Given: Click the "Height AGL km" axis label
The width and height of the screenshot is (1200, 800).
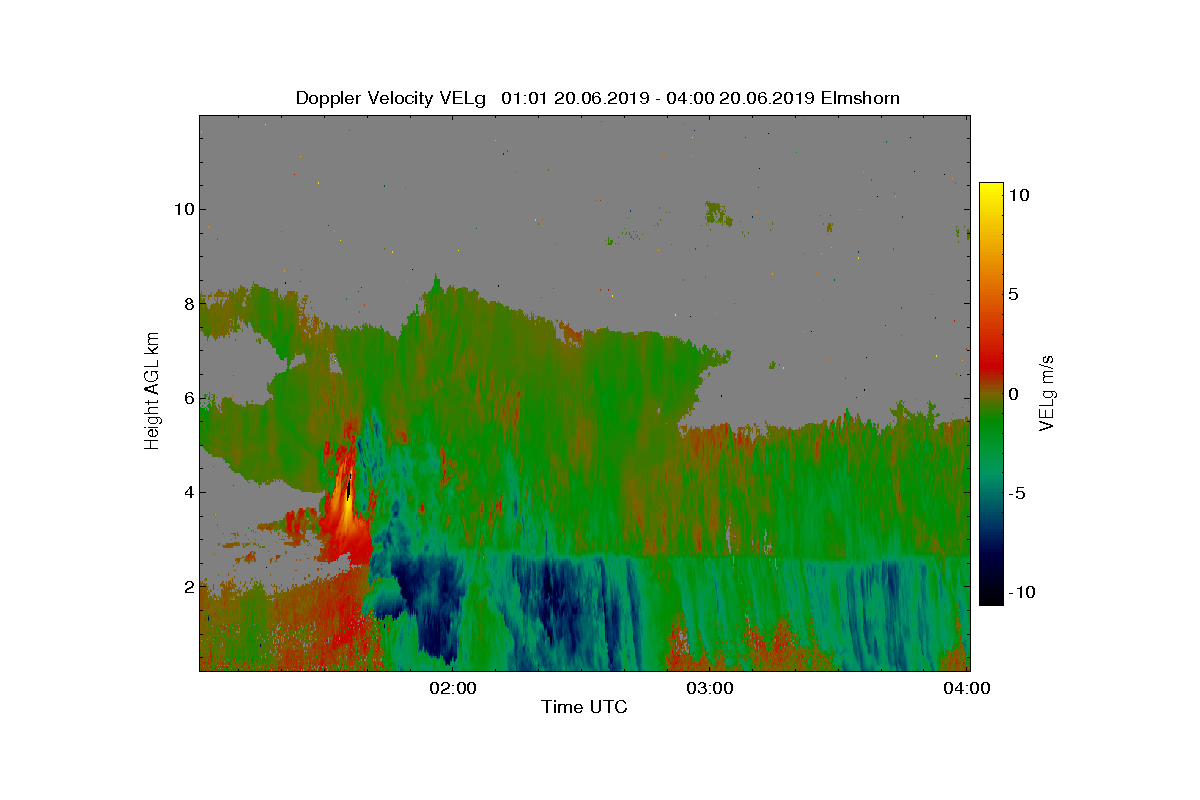Looking at the screenshot, I should point(152,392).
